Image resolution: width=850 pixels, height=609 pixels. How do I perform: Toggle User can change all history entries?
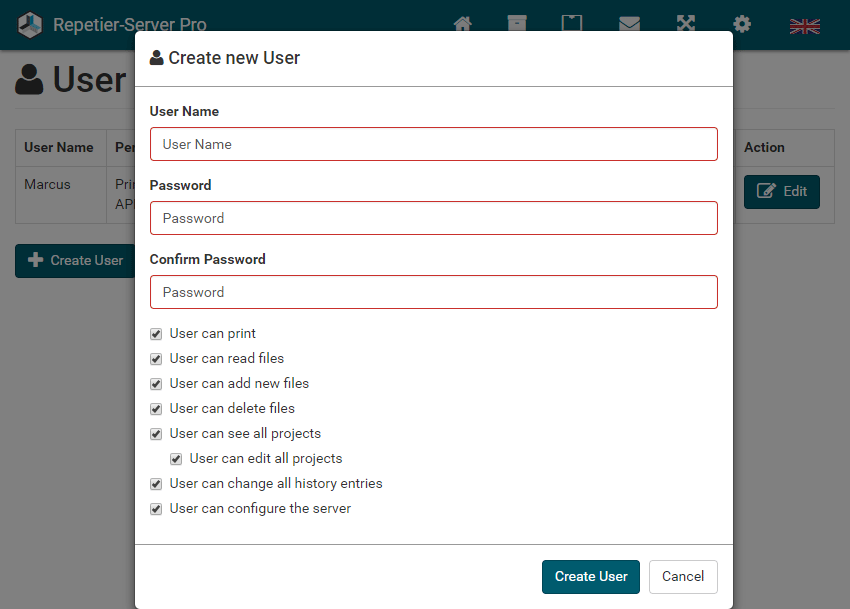156,484
